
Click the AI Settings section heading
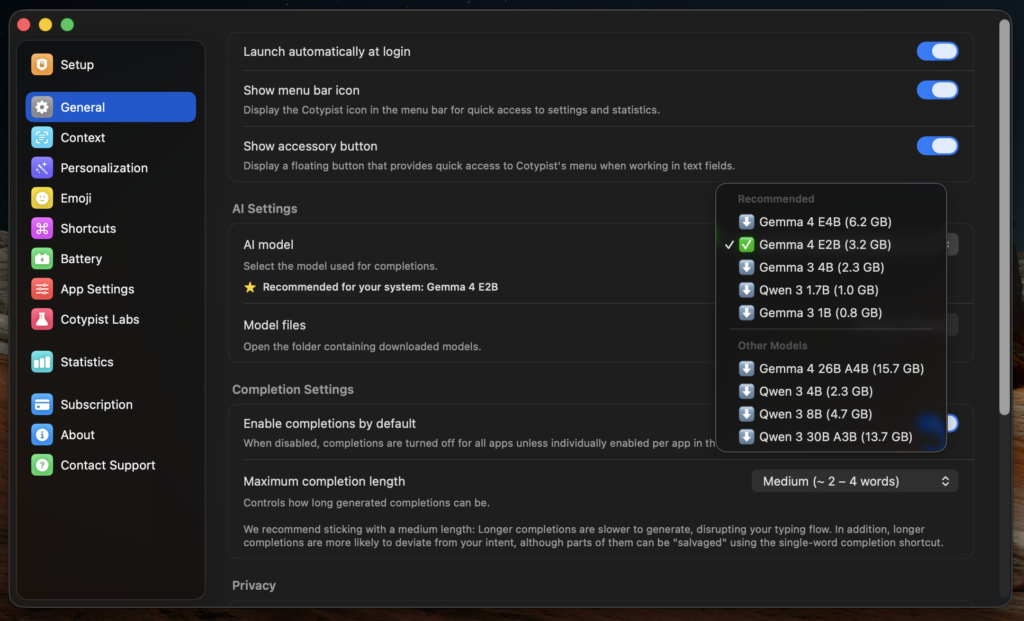coord(264,209)
